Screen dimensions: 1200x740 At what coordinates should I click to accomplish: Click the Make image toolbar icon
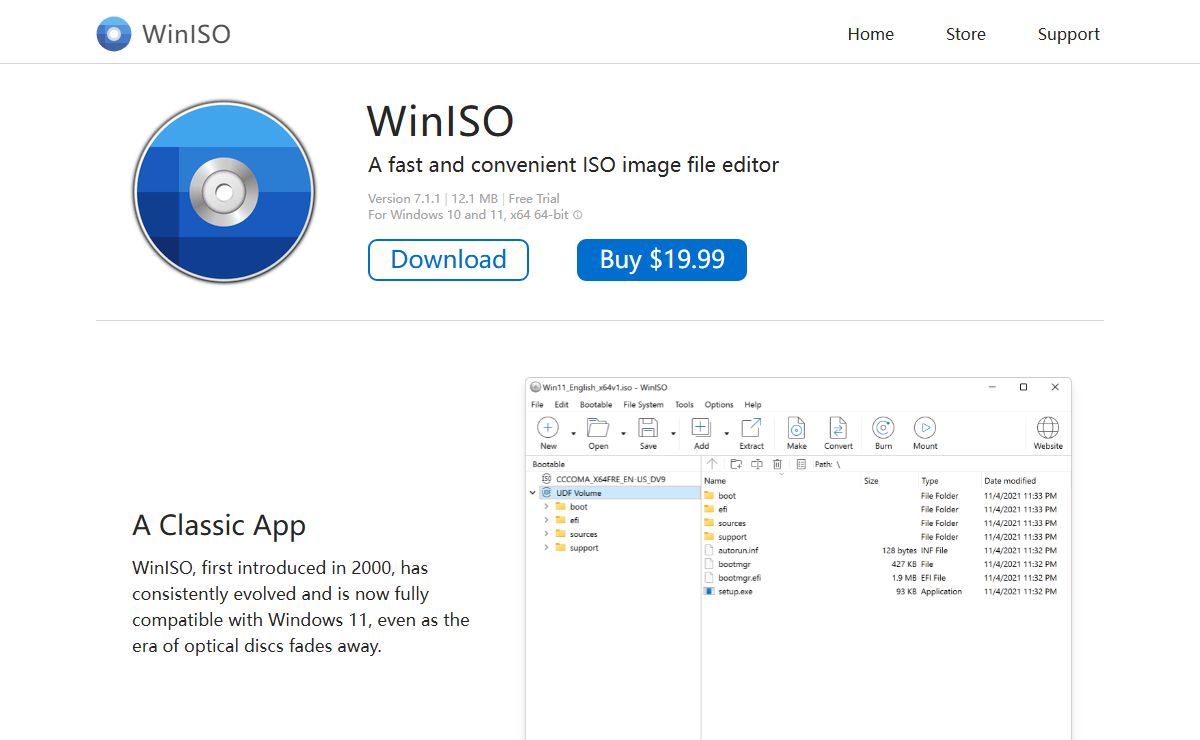coord(796,427)
